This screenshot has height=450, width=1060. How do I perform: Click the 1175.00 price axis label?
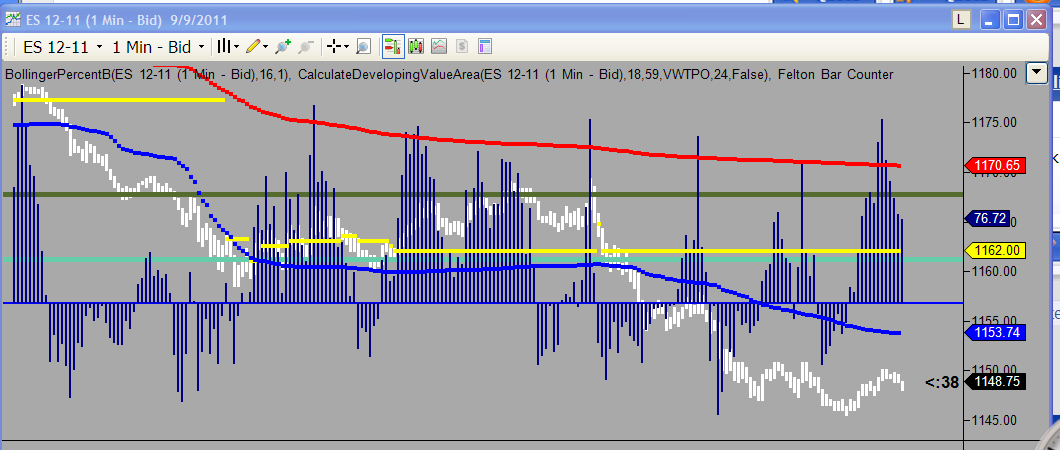click(x=994, y=122)
